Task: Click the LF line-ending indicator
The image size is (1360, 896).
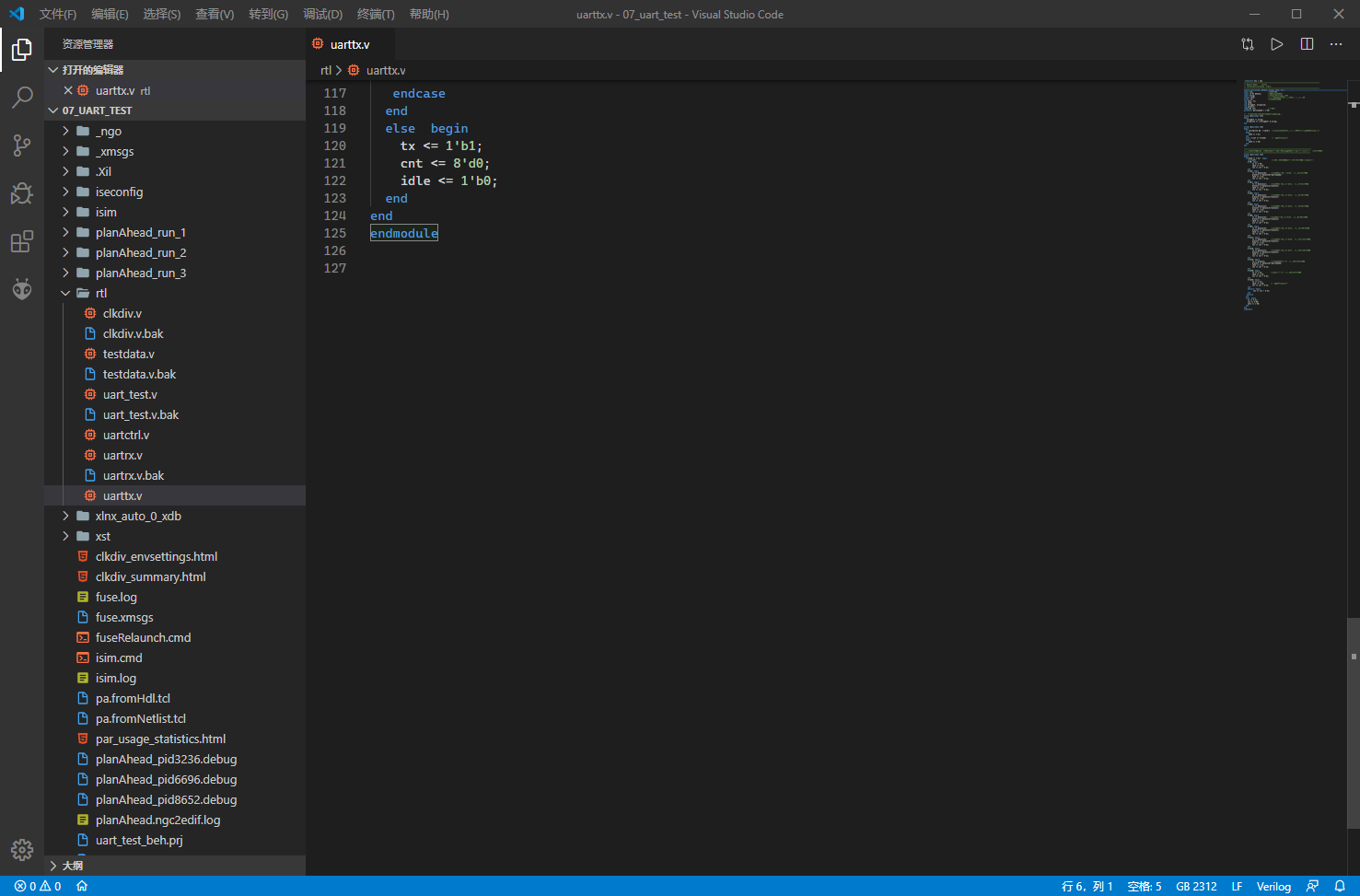Action: pos(1237,886)
